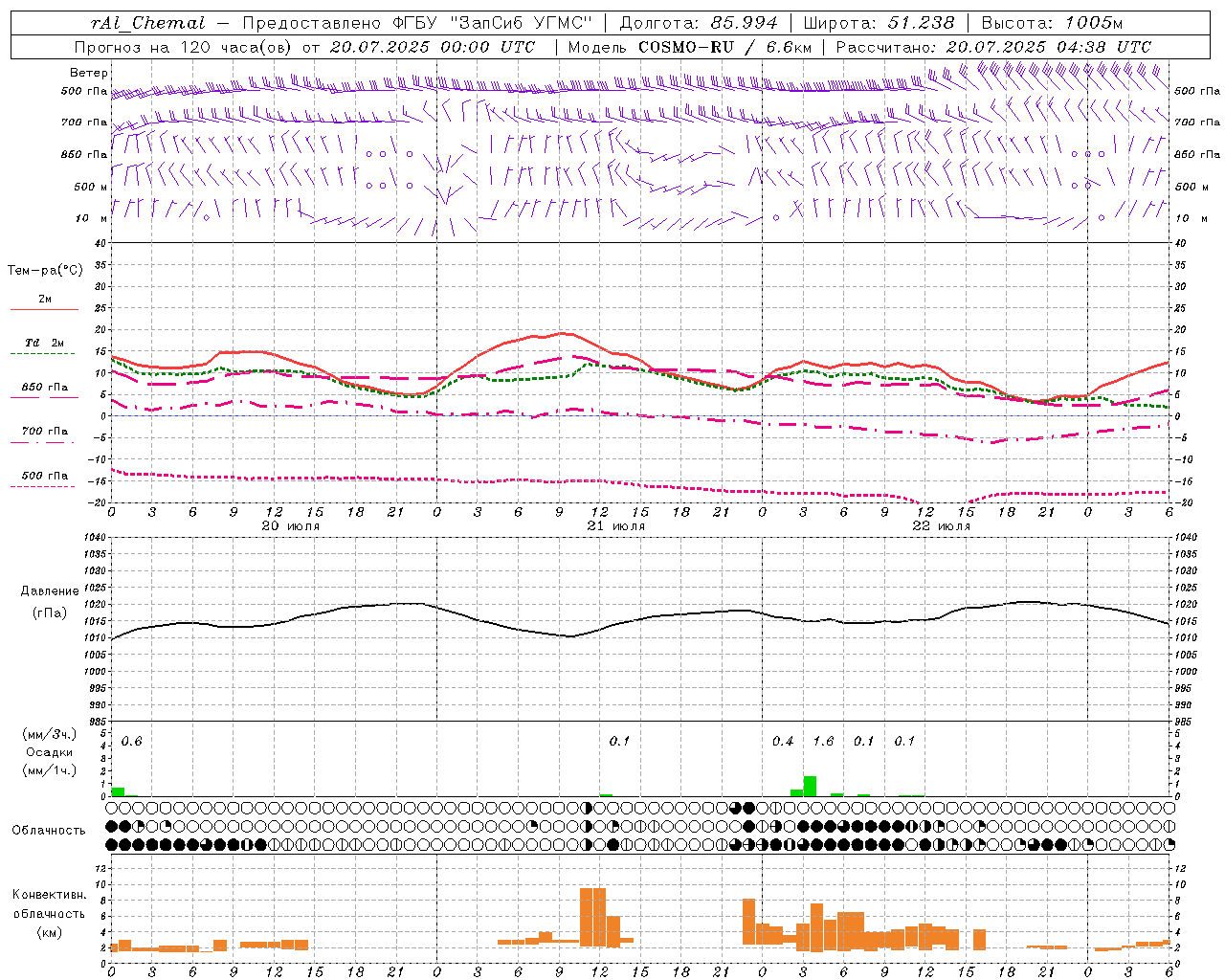Screen dimensions: 1225x980
Task: Click the Осадки precipitation label
Action: click(x=49, y=752)
